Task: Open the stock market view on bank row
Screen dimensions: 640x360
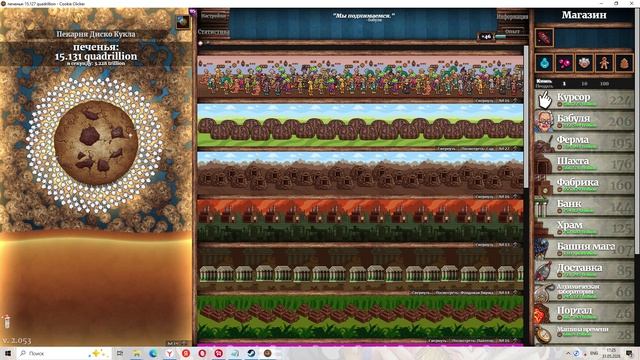Action: (x=464, y=293)
